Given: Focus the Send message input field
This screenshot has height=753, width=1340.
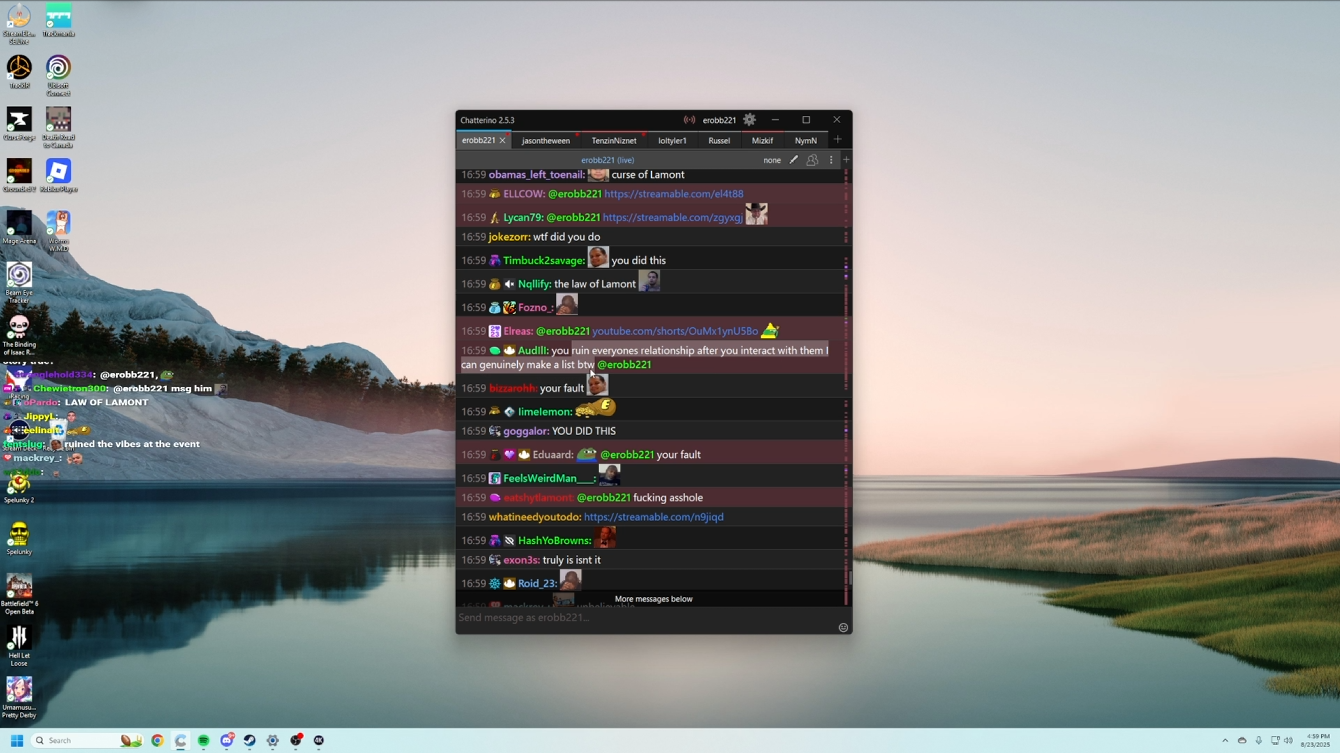Looking at the screenshot, I should 646,618.
